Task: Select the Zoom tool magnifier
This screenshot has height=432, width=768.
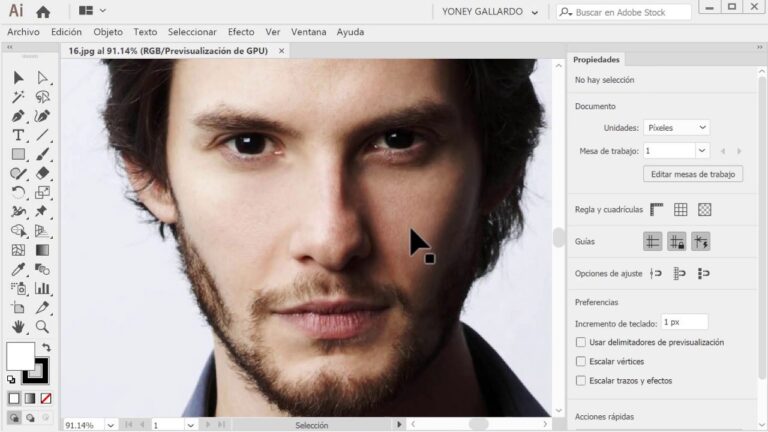Action: (42, 327)
